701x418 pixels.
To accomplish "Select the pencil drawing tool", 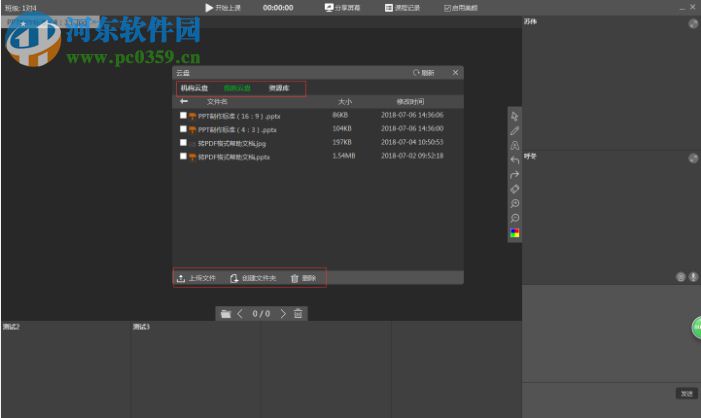I will 515,131.
